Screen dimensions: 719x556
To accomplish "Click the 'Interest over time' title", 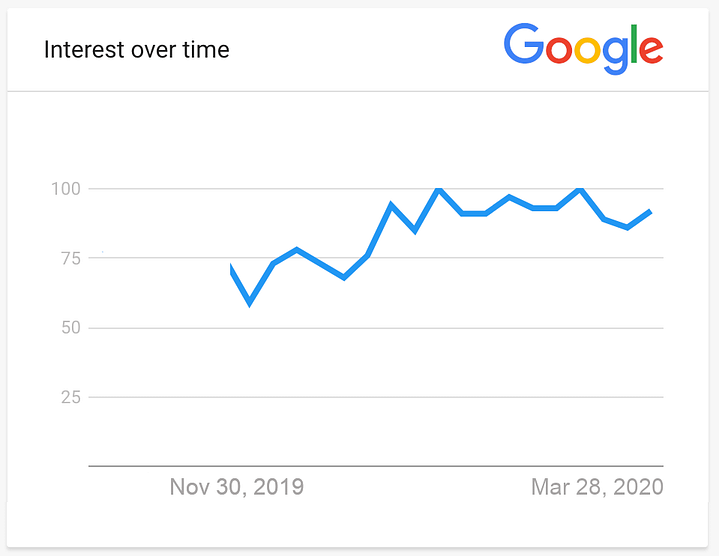I will click(x=137, y=50).
